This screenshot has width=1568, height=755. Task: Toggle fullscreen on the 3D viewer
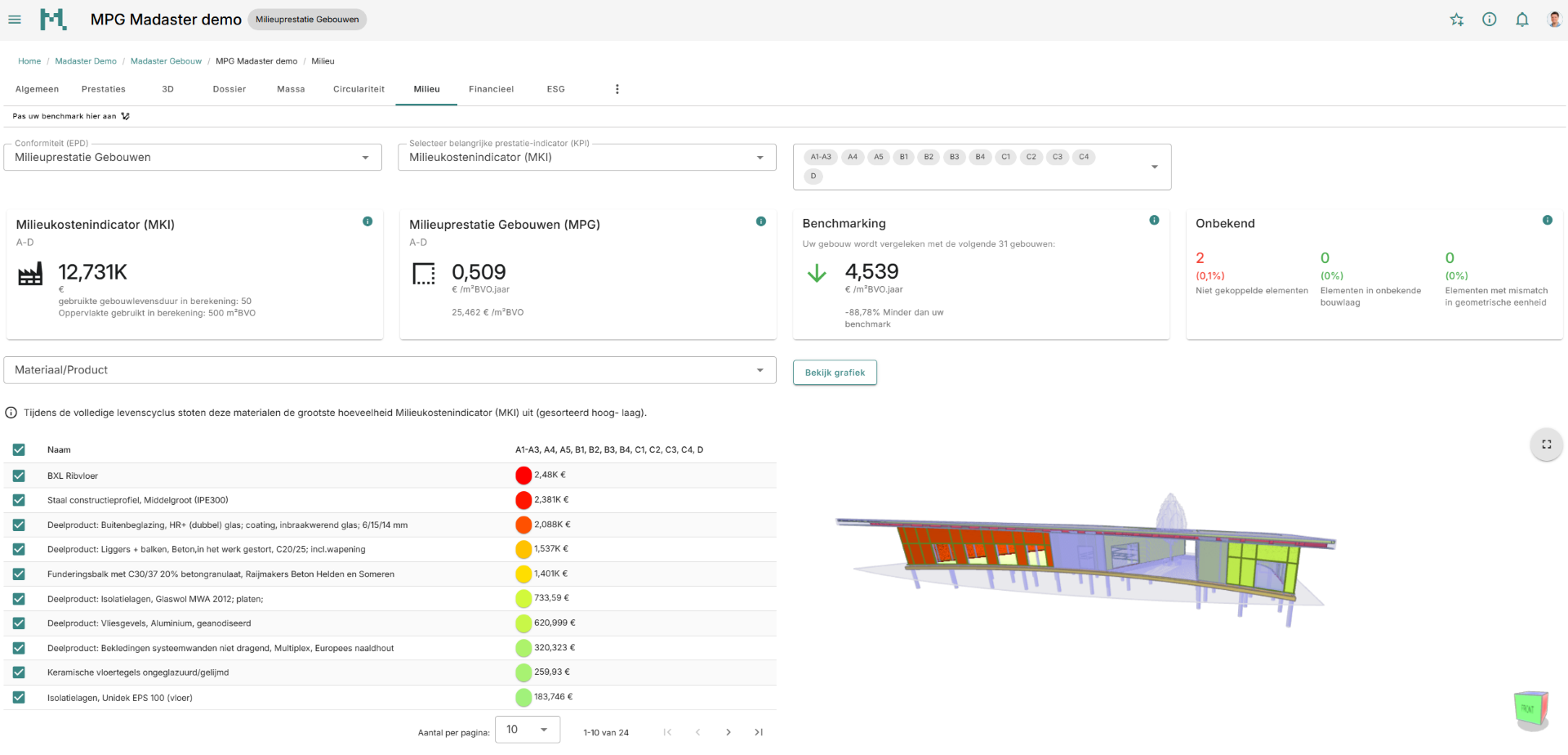click(1546, 445)
